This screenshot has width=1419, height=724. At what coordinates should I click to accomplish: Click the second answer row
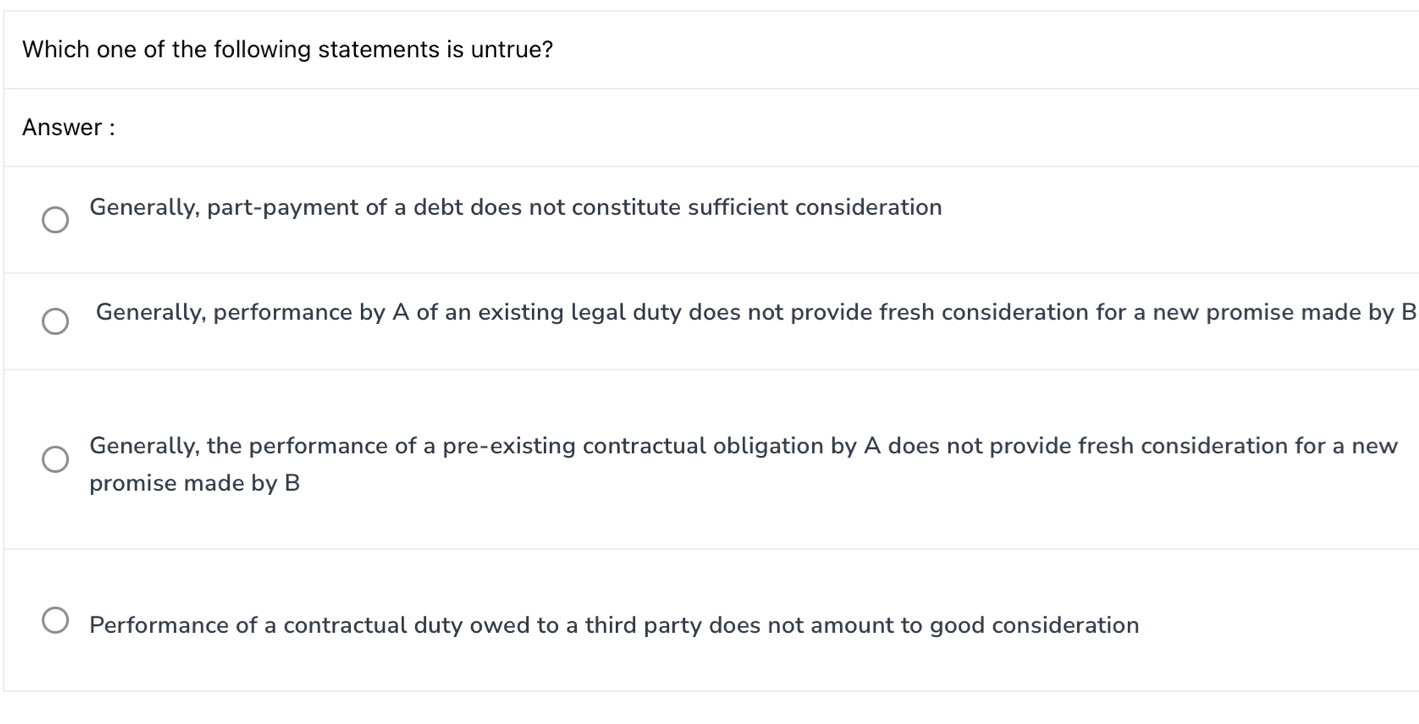pos(700,321)
